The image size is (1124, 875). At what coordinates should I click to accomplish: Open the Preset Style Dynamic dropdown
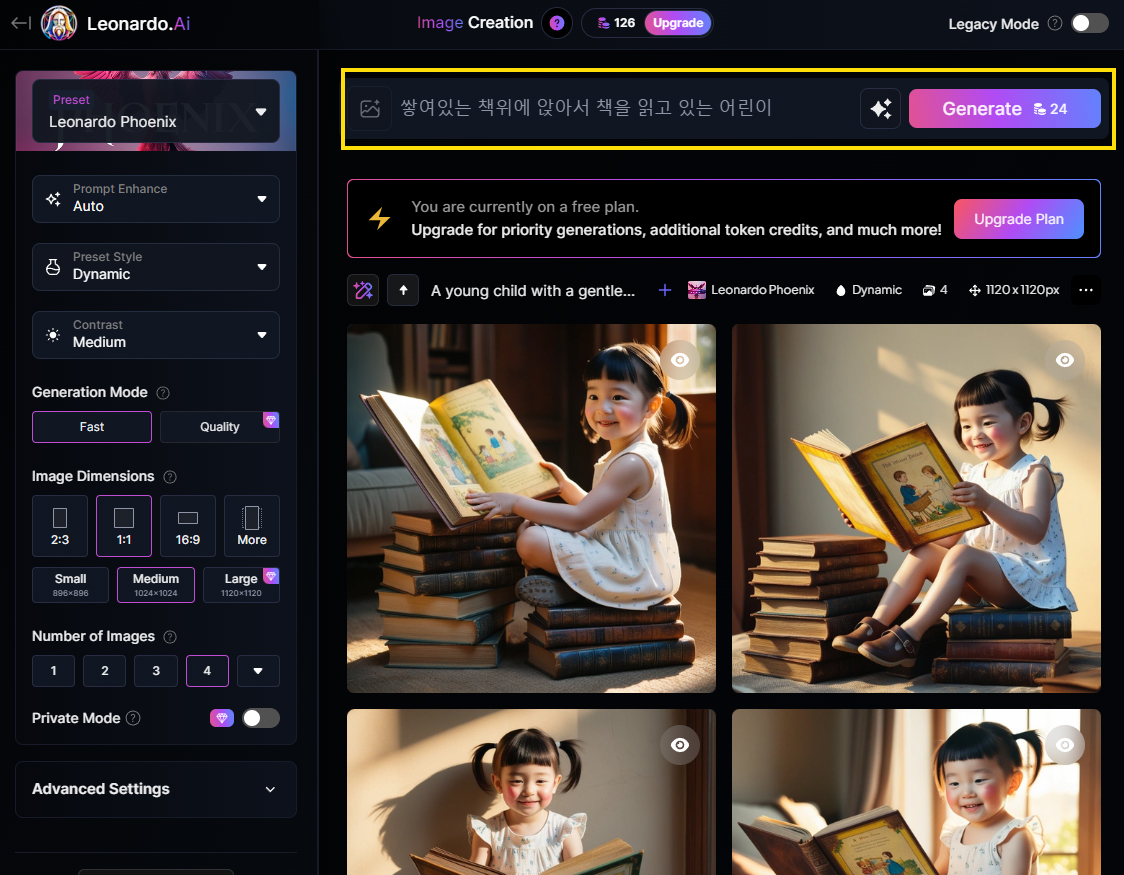[156, 267]
